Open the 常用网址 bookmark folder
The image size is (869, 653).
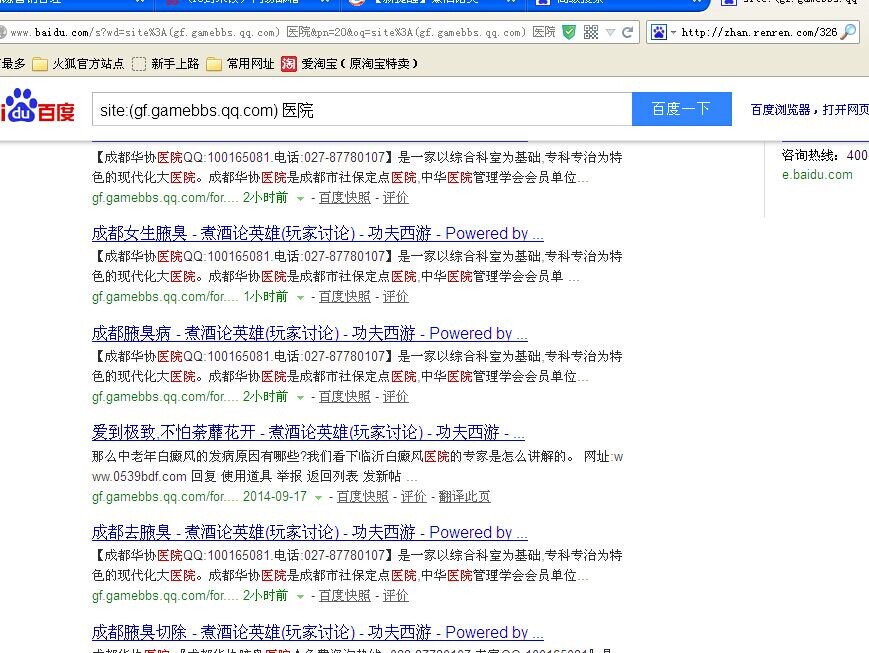pos(240,64)
